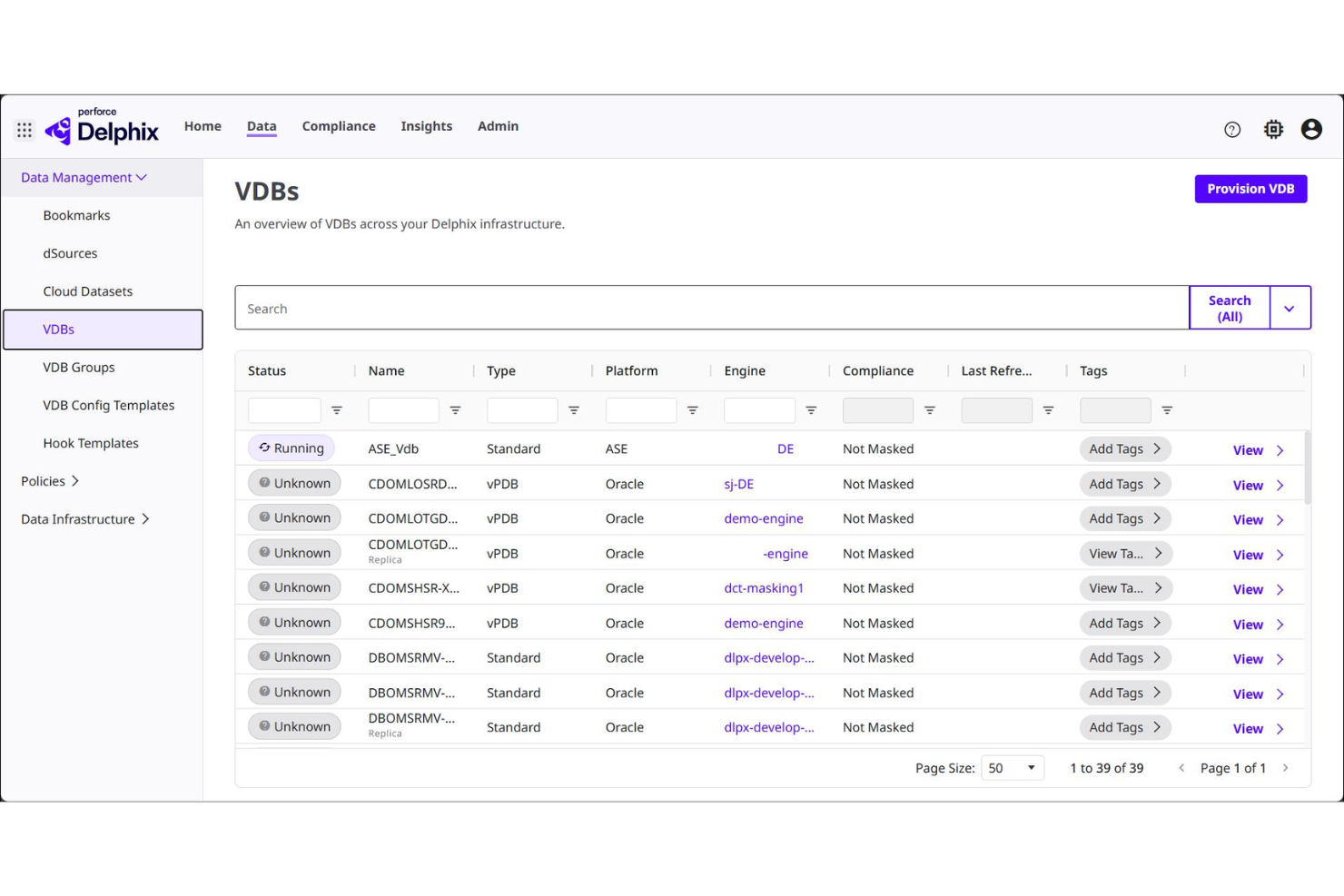
Task: Click the 1 to 39 of 39 text
Action: tap(1107, 768)
